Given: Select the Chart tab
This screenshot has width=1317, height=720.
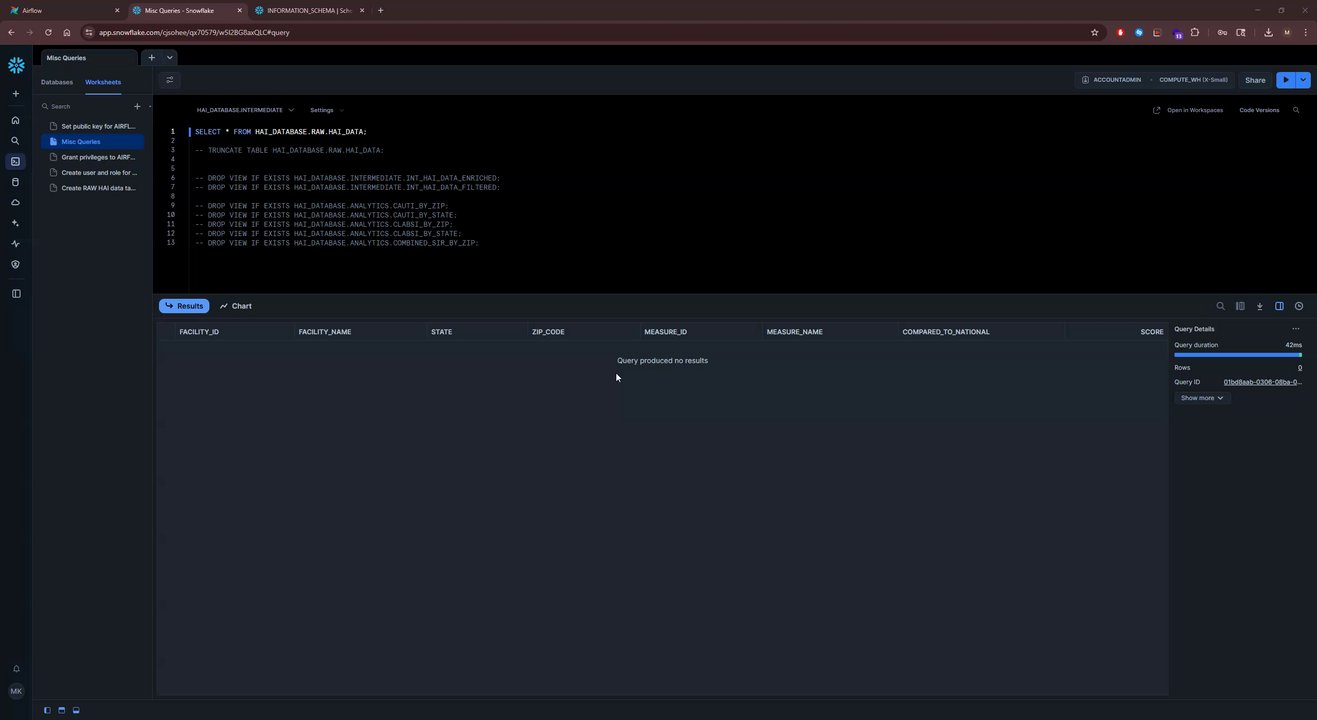Looking at the screenshot, I should point(236,306).
